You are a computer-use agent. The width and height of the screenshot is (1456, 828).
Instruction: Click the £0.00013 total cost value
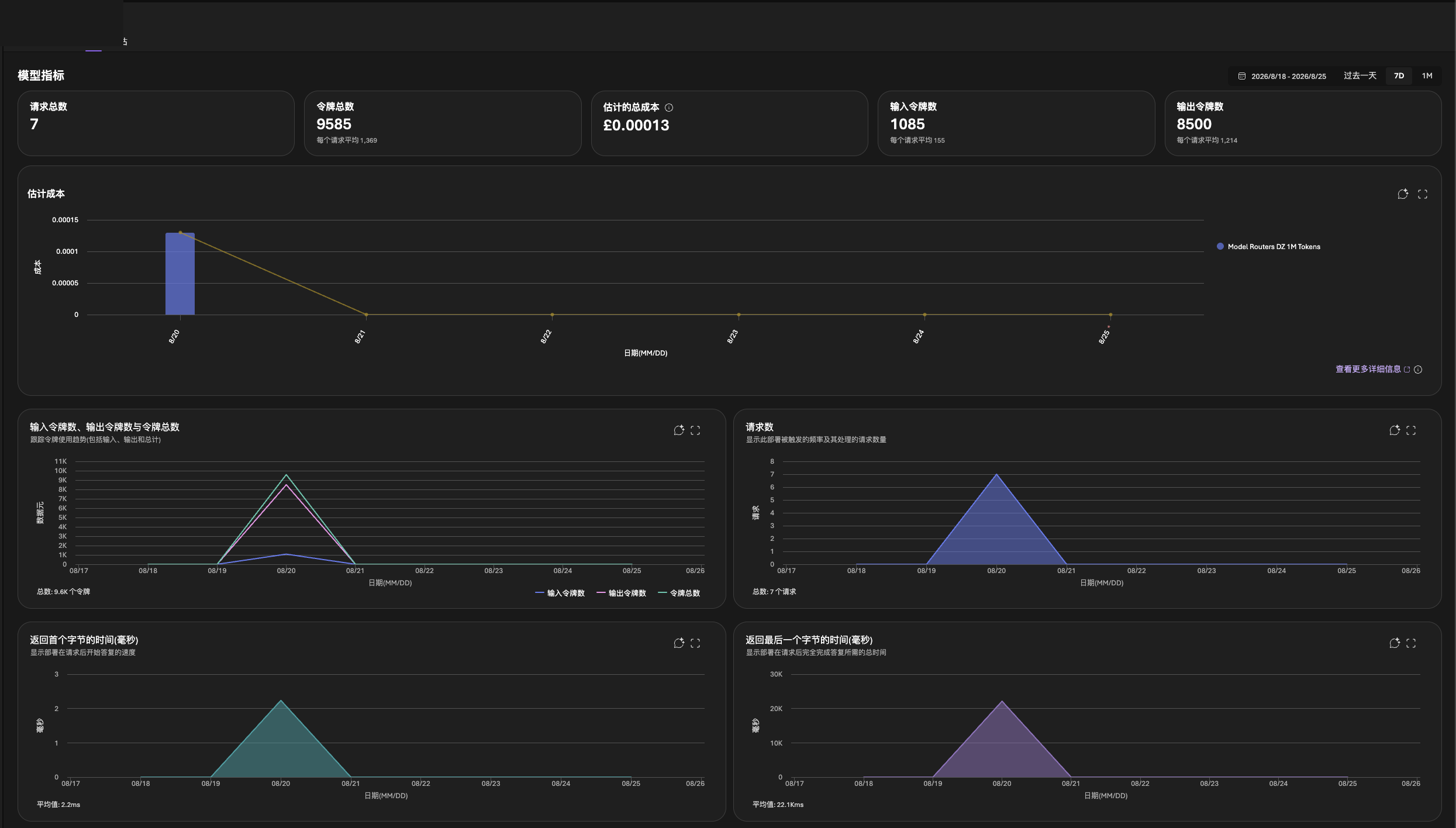636,126
